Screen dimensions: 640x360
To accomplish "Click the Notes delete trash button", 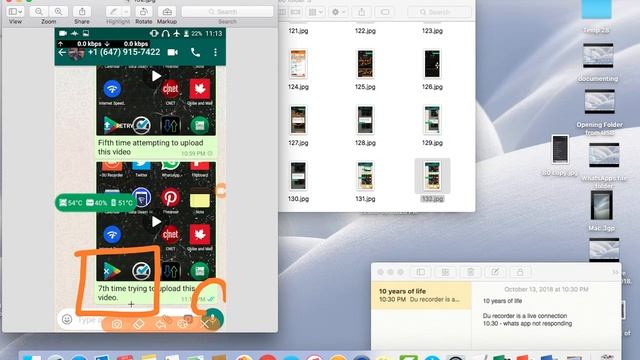I will 470,272.
